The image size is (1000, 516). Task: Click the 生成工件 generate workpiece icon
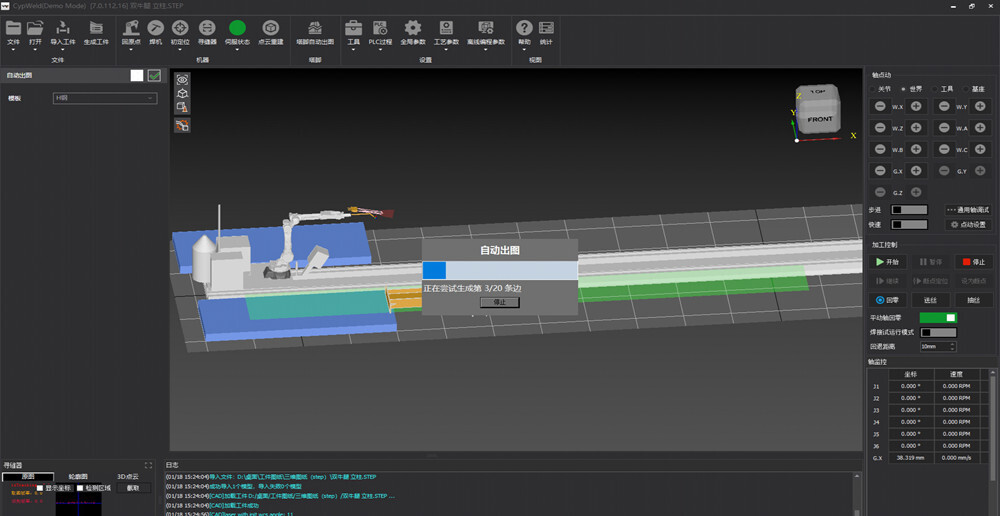click(95, 28)
